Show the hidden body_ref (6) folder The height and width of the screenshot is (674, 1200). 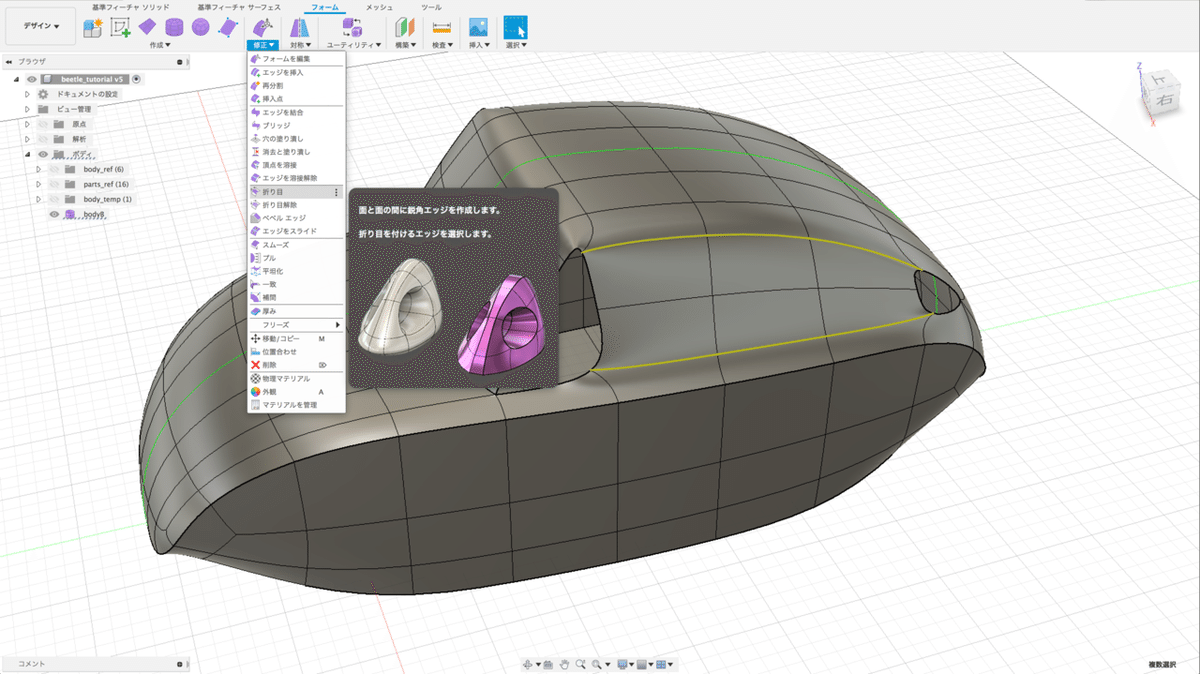click(x=54, y=169)
